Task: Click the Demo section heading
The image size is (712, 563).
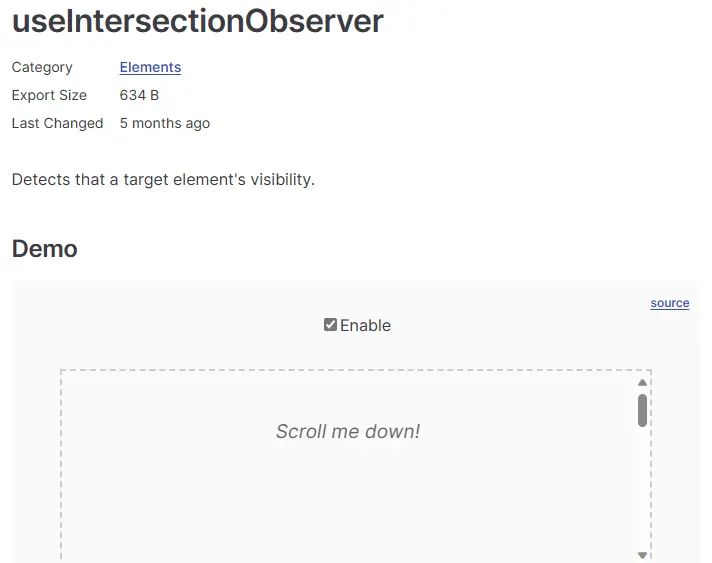Action: tap(45, 249)
